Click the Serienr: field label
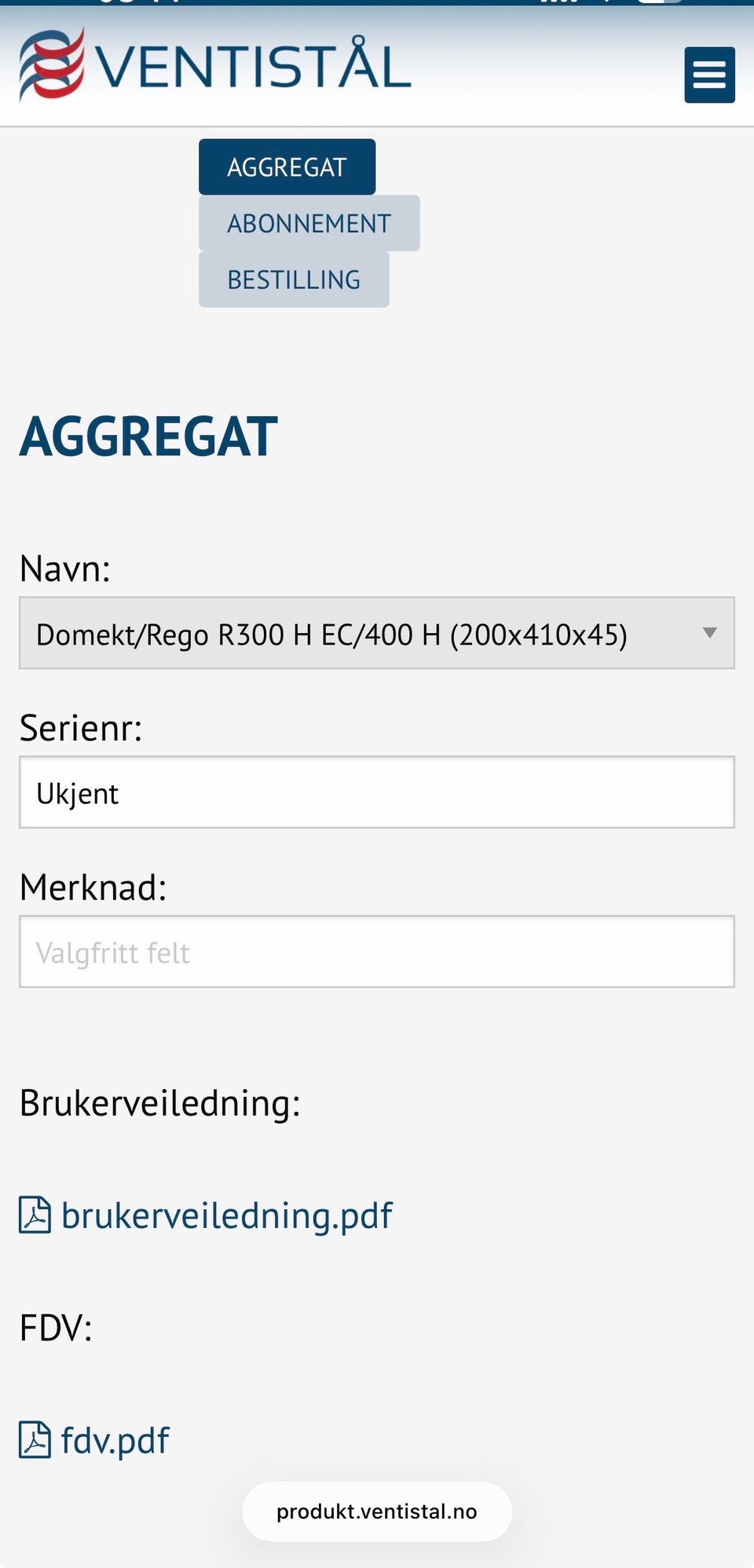Image resolution: width=754 pixels, height=1568 pixels. pos(81,728)
